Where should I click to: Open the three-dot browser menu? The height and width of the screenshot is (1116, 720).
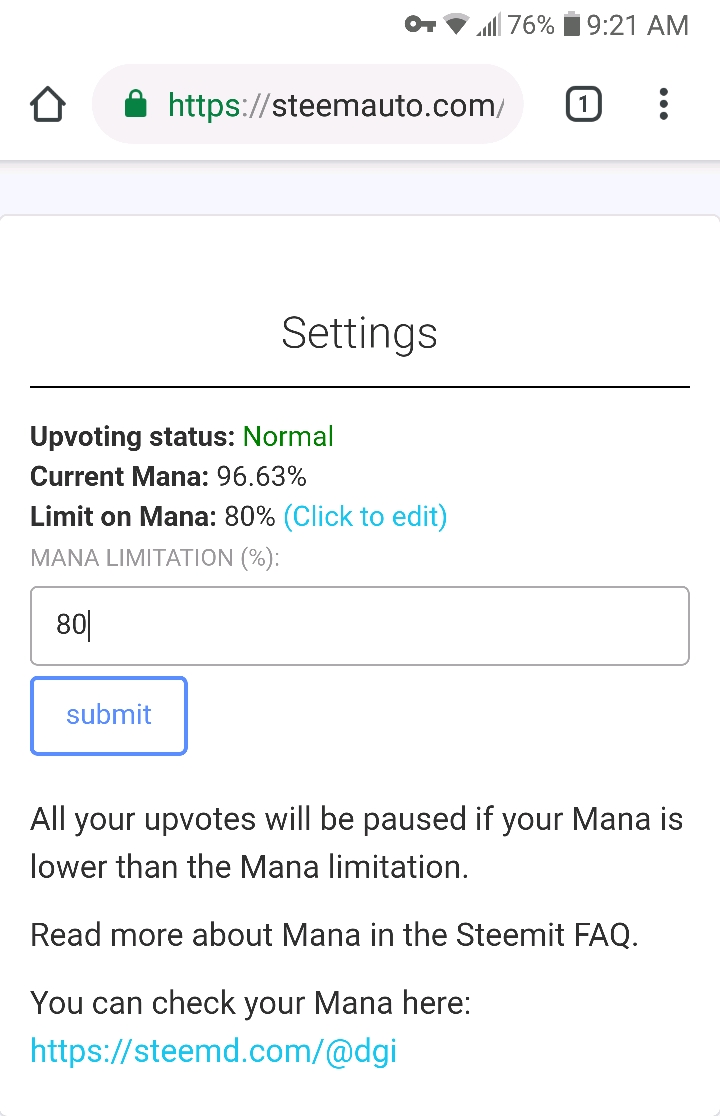[x=663, y=105]
